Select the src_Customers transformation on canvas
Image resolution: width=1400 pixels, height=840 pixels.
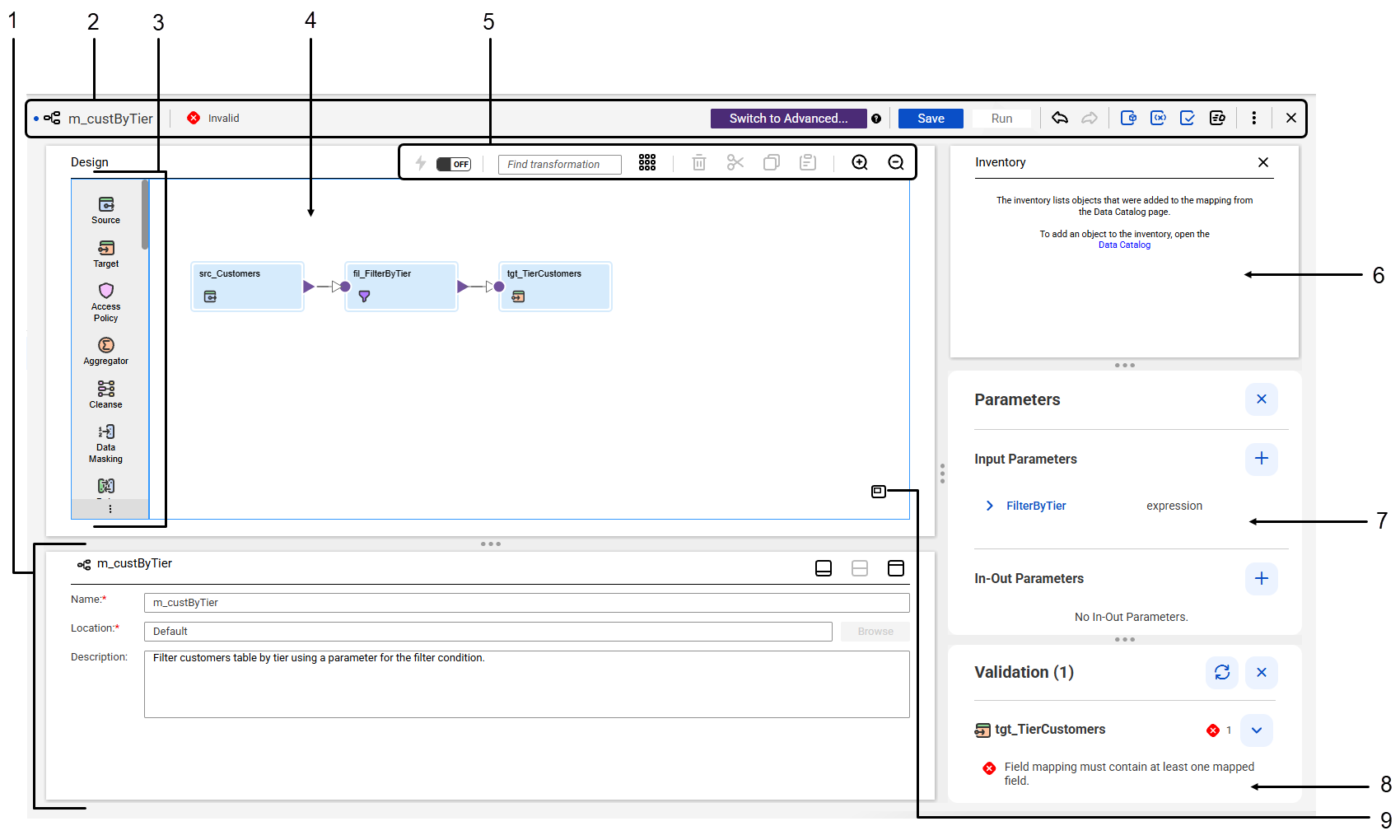[247, 287]
